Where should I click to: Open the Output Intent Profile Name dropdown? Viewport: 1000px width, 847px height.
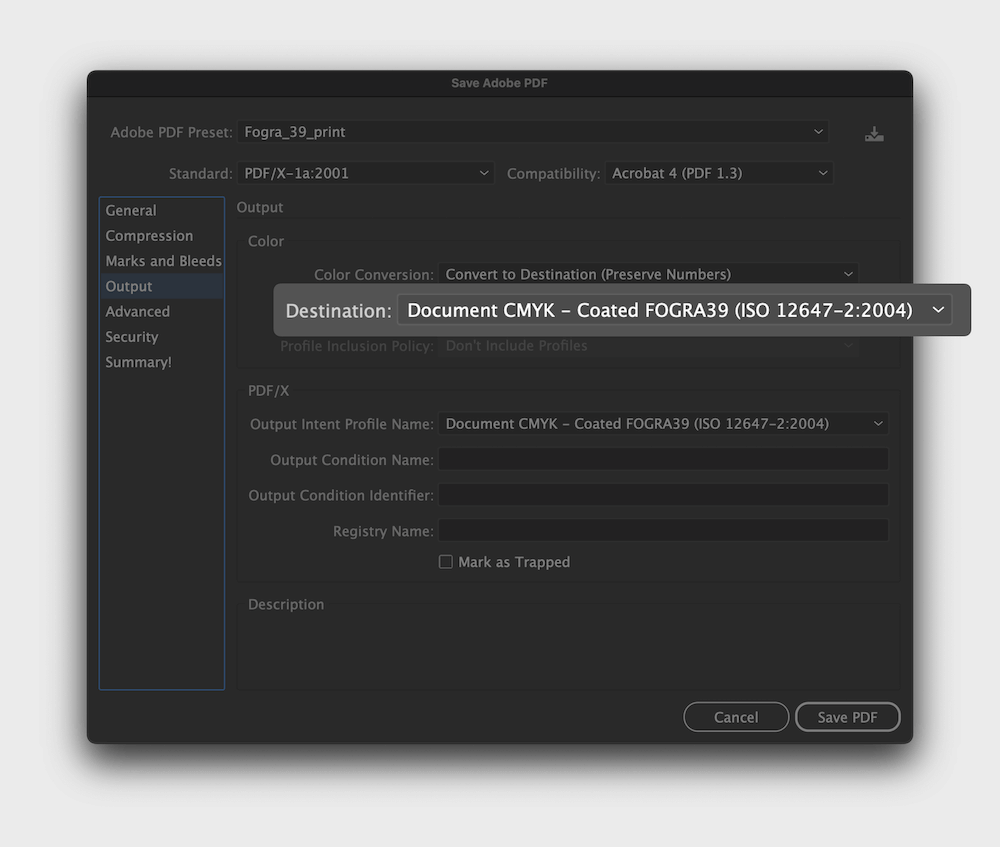663,424
